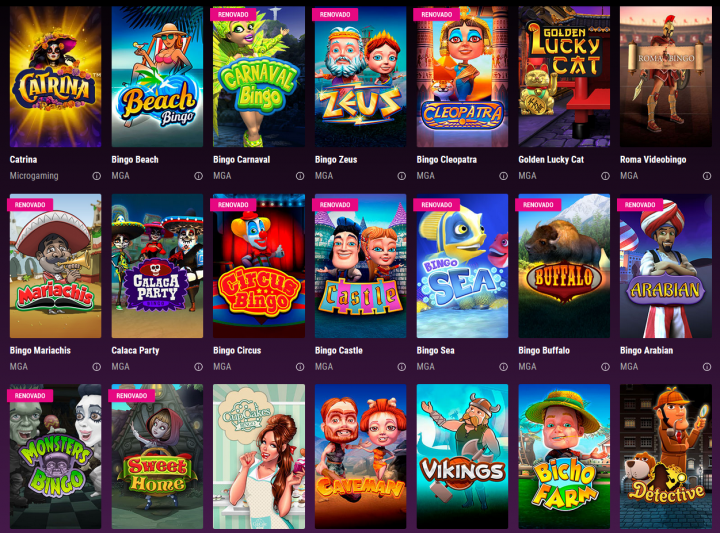
Task: Select the Bicho Farm game tile
Action: [x=564, y=457]
